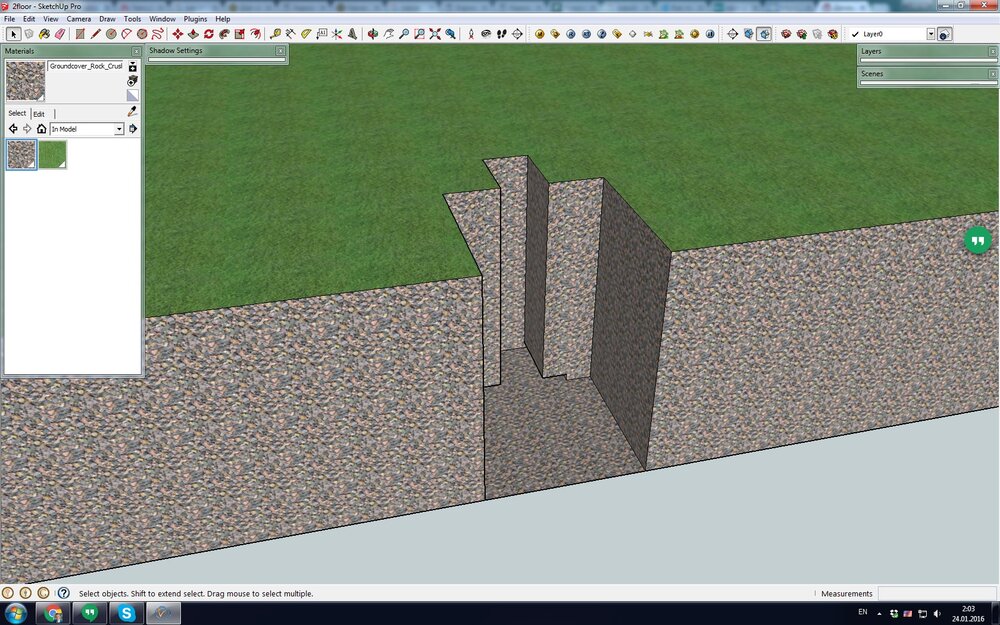Open the Camera menu

click(x=78, y=19)
